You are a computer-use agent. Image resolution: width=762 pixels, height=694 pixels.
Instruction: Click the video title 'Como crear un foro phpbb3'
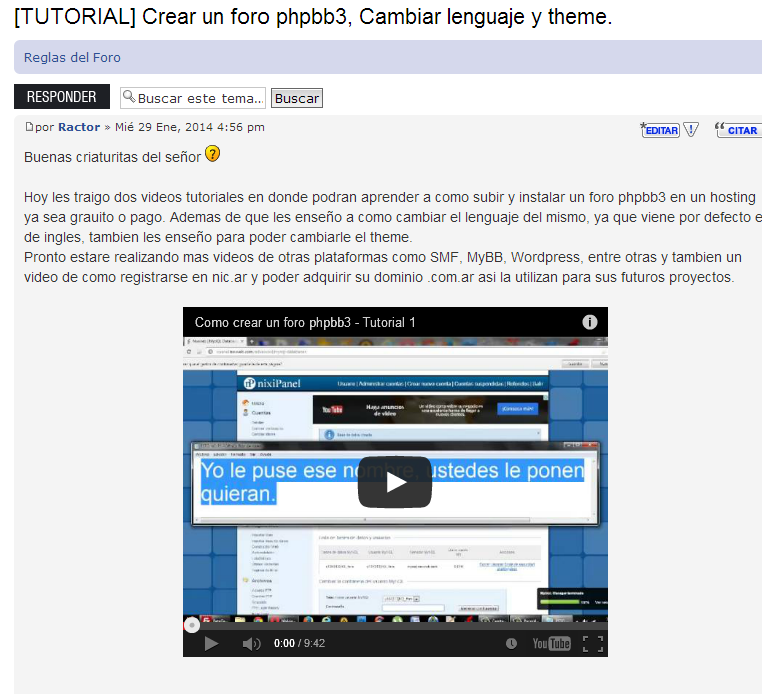click(x=305, y=322)
